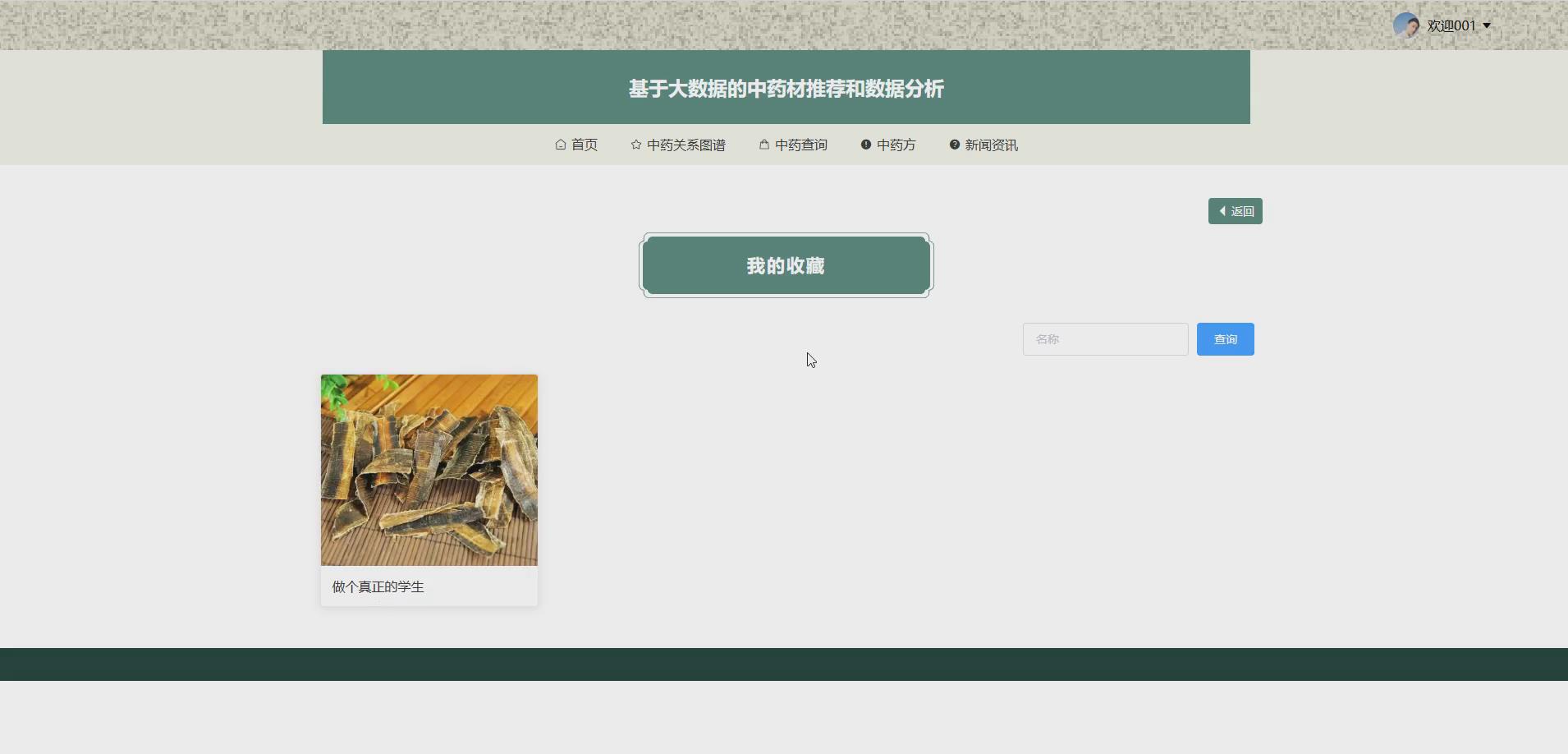Click the exclamation icon beside 中药方
This screenshot has height=754, width=1568.
tap(865, 145)
